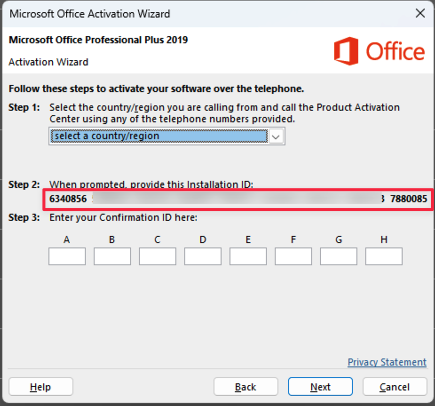This screenshot has height=406, width=435.
Task: Click the Office wordmark text in header
Action: click(395, 51)
